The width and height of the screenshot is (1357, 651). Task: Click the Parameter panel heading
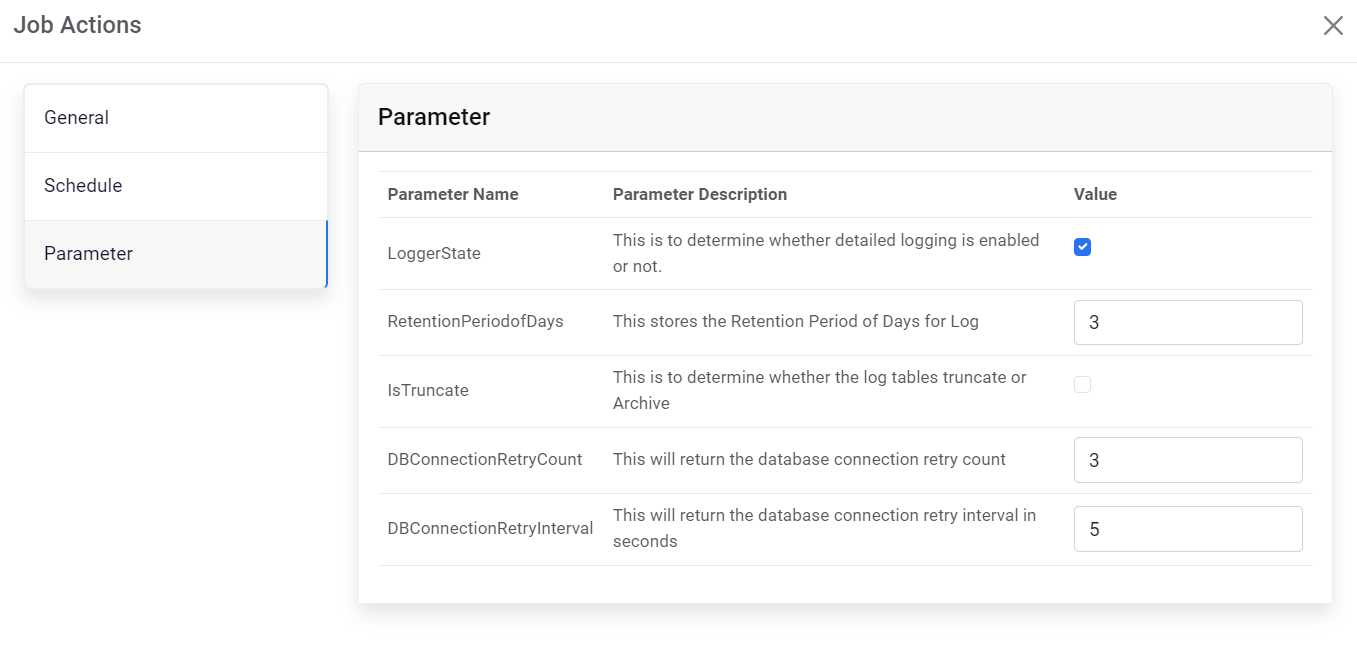tap(434, 117)
